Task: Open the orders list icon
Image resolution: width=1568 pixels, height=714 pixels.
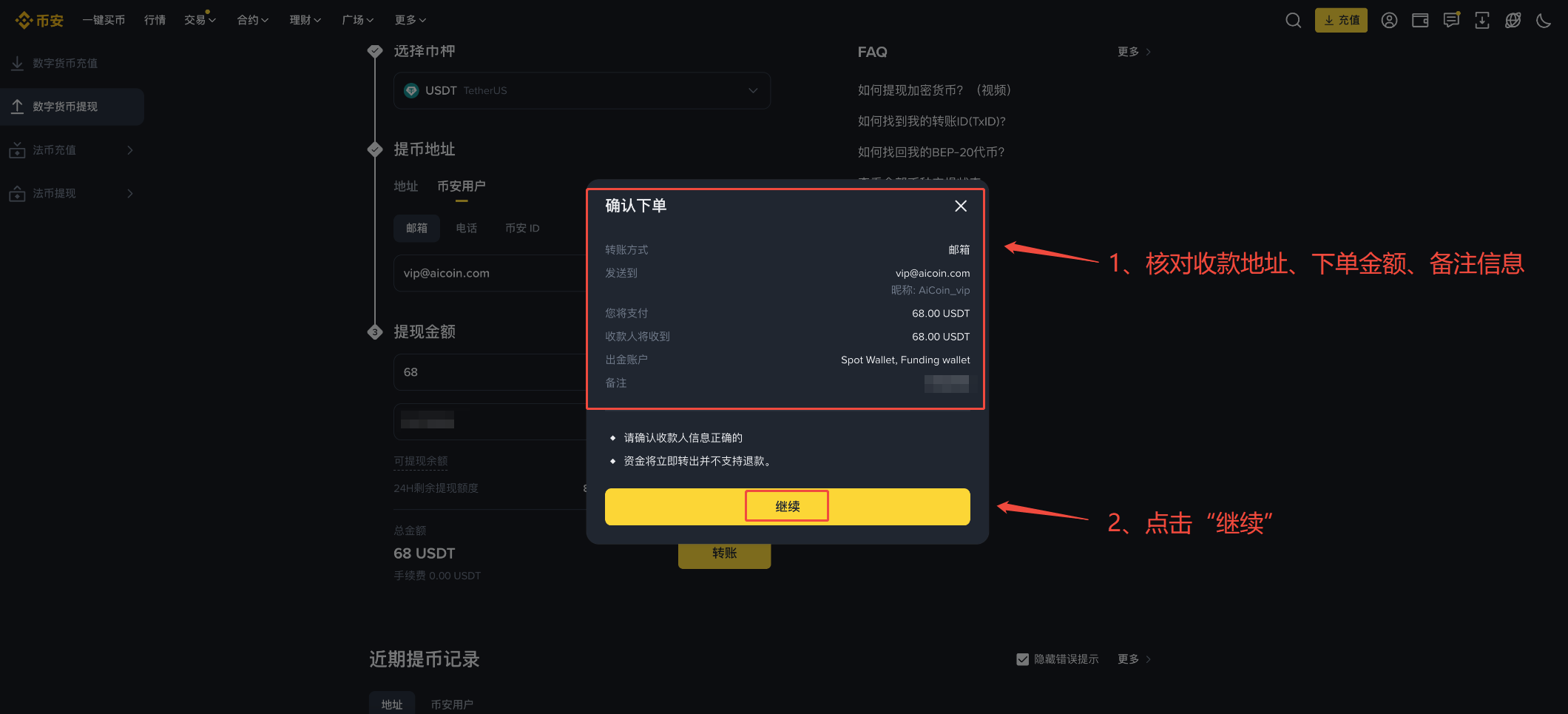Action: coord(1451,20)
